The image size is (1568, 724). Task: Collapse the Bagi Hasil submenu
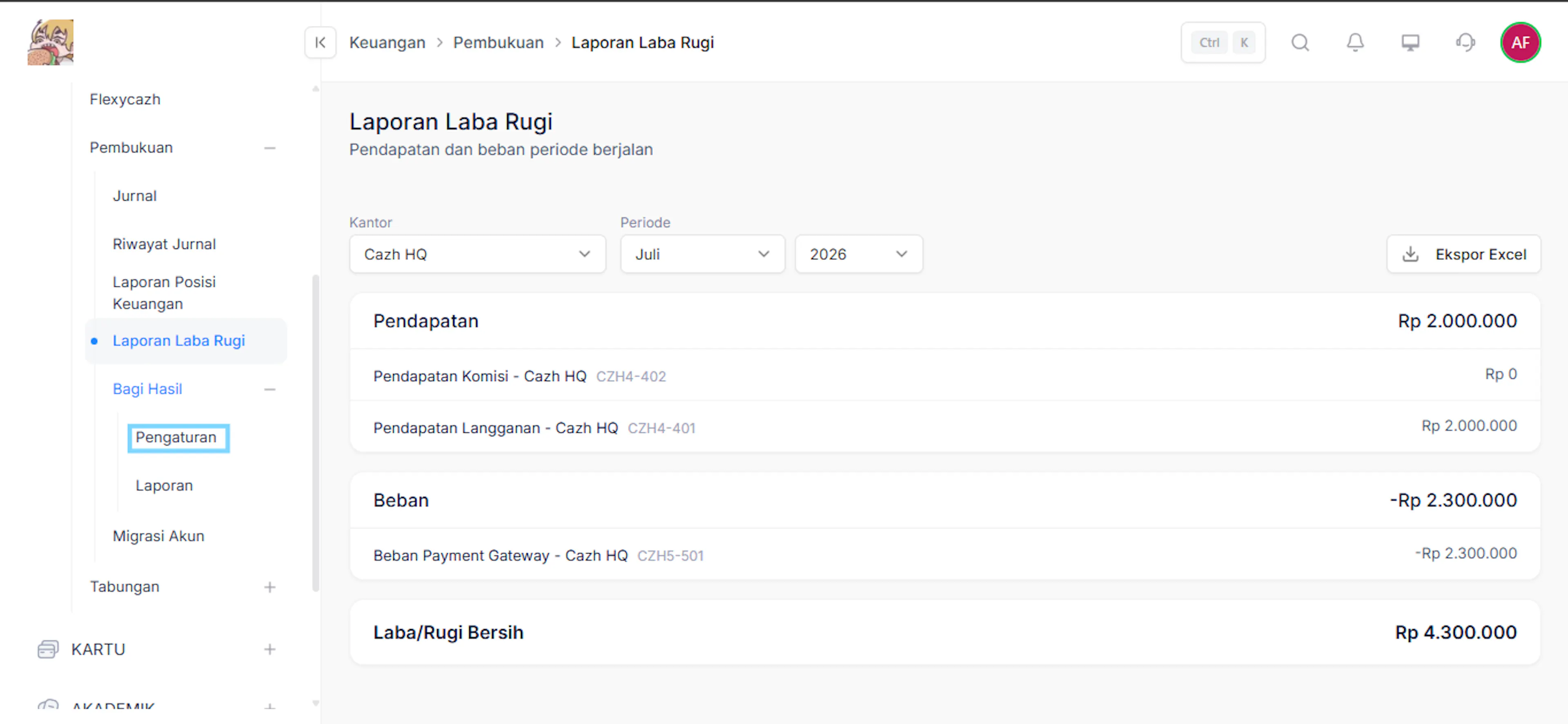[x=269, y=389]
